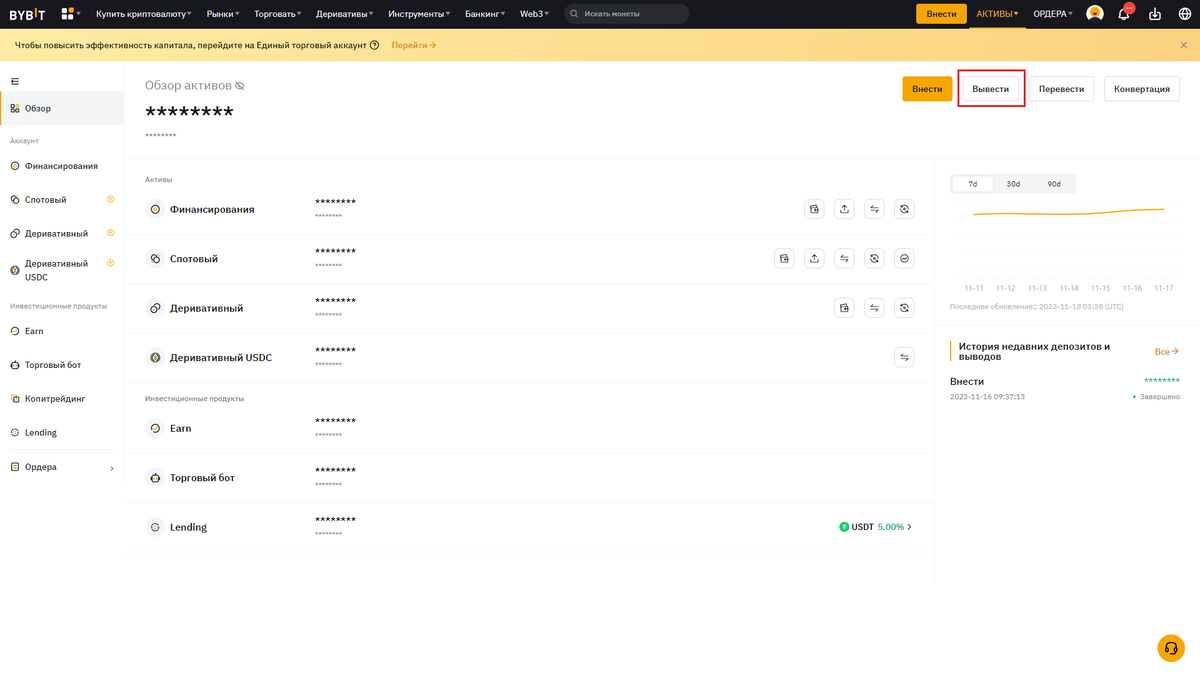Open Earn investment product row
The height and width of the screenshot is (677, 1200).
click(530, 428)
